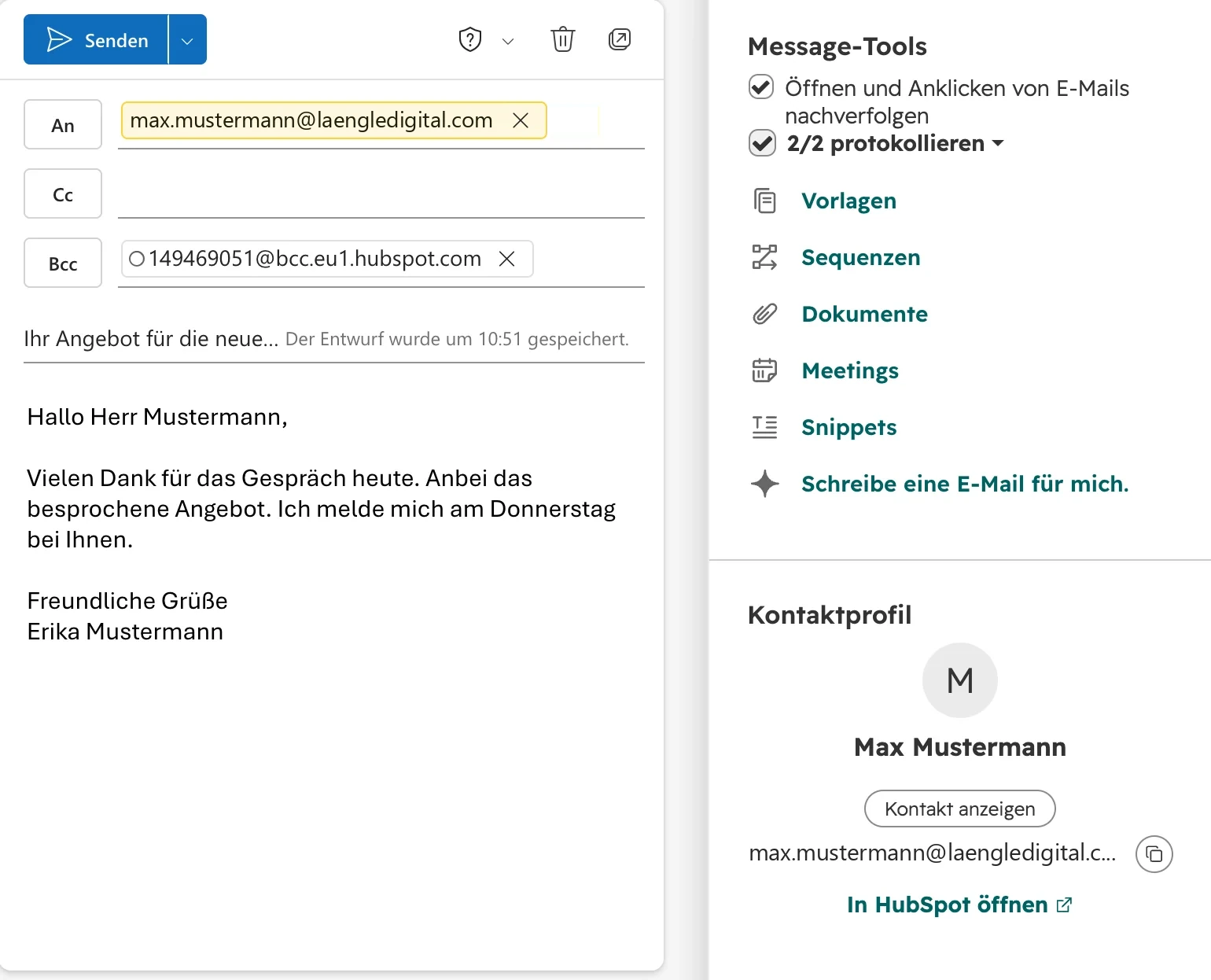Pop out the message in a new window
The height and width of the screenshot is (980, 1211).
pyautogui.click(x=620, y=39)
